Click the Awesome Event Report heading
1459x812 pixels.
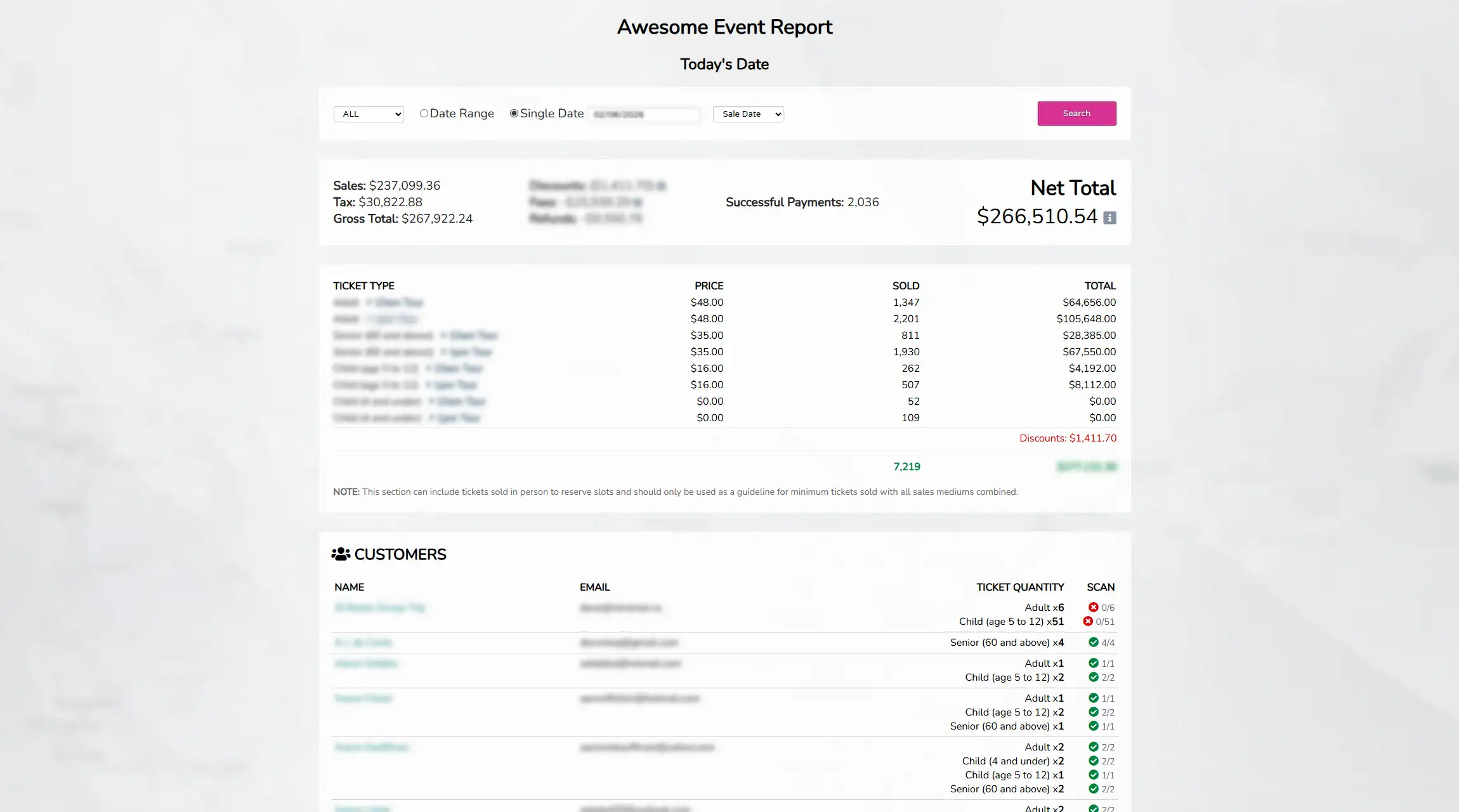pos(724,27)
